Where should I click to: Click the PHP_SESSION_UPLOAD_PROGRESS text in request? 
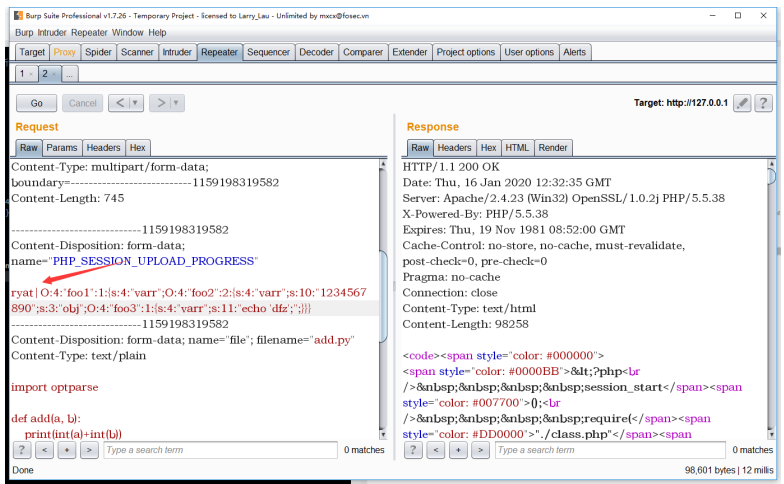(154, 261)
